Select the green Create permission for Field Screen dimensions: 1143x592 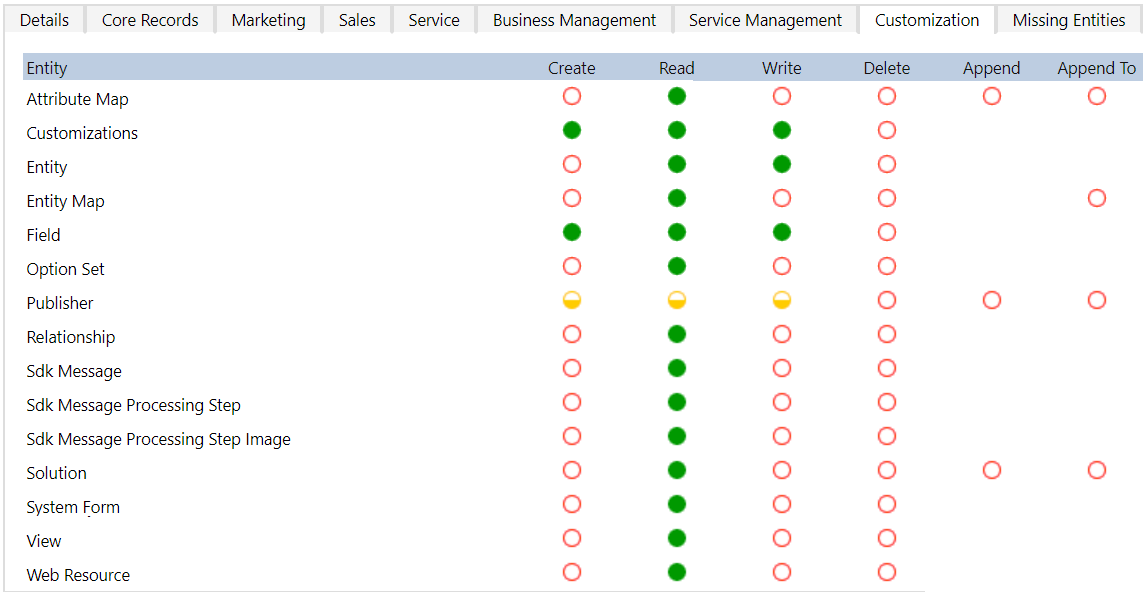571,232
